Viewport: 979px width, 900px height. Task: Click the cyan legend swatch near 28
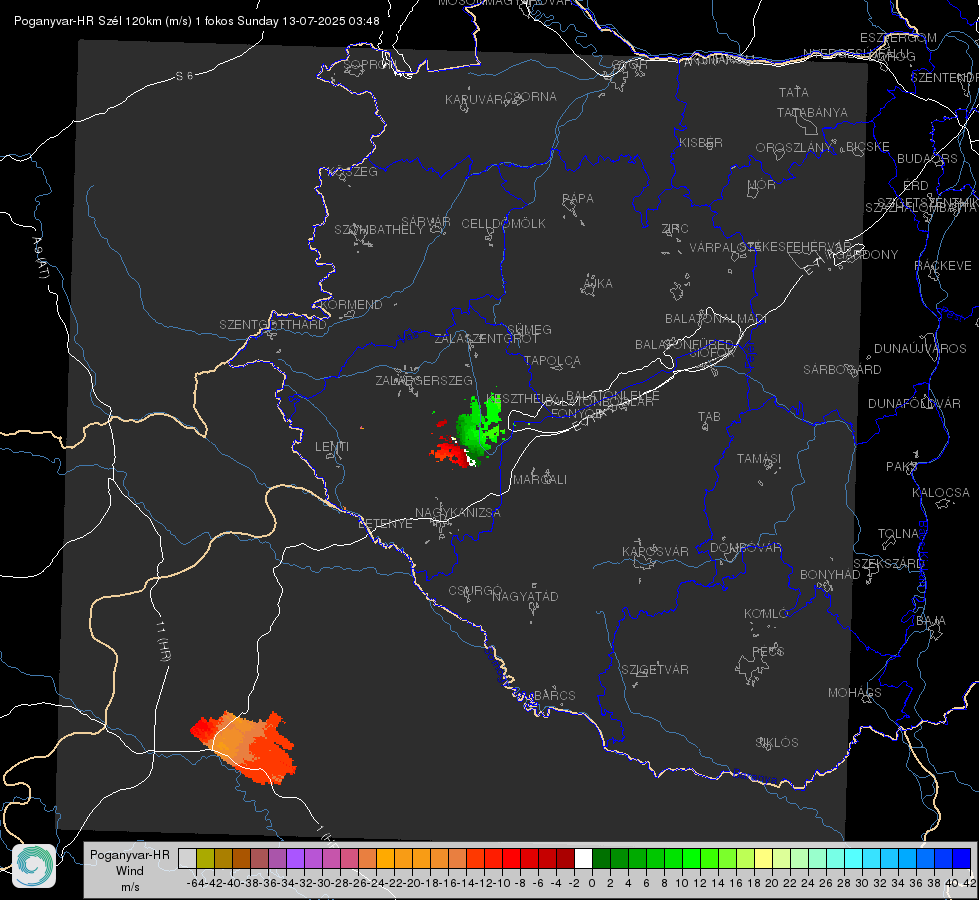click(853, 858)
